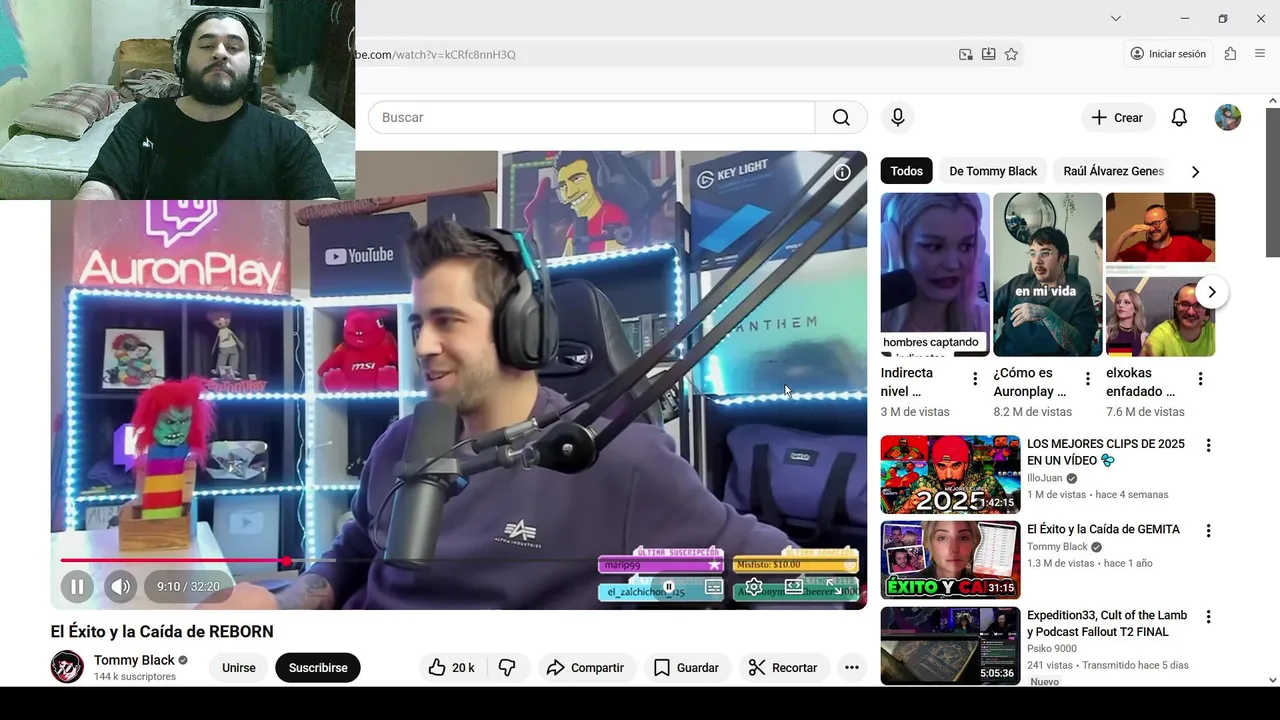This screenshot has height=720, width=1280.
Task: Open Expedition33 Cult of the Lamb video
Action: tap(1107, 623)
